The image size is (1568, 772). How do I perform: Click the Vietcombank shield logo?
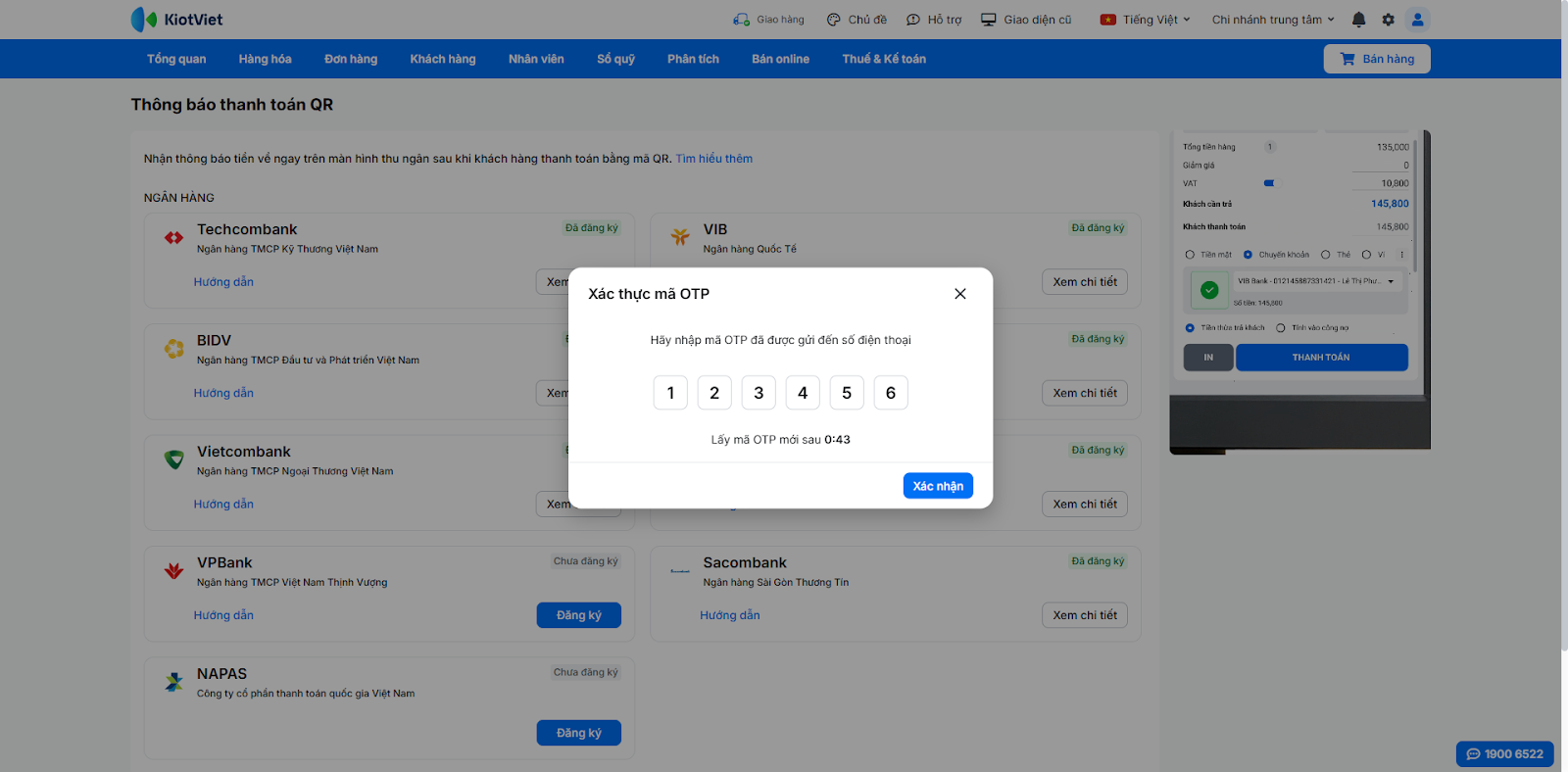[x=173, y=459]
